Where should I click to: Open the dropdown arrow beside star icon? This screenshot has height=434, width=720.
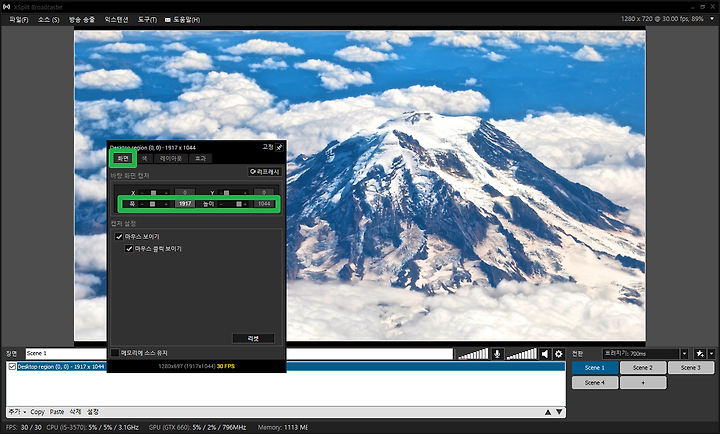point(711,354)
